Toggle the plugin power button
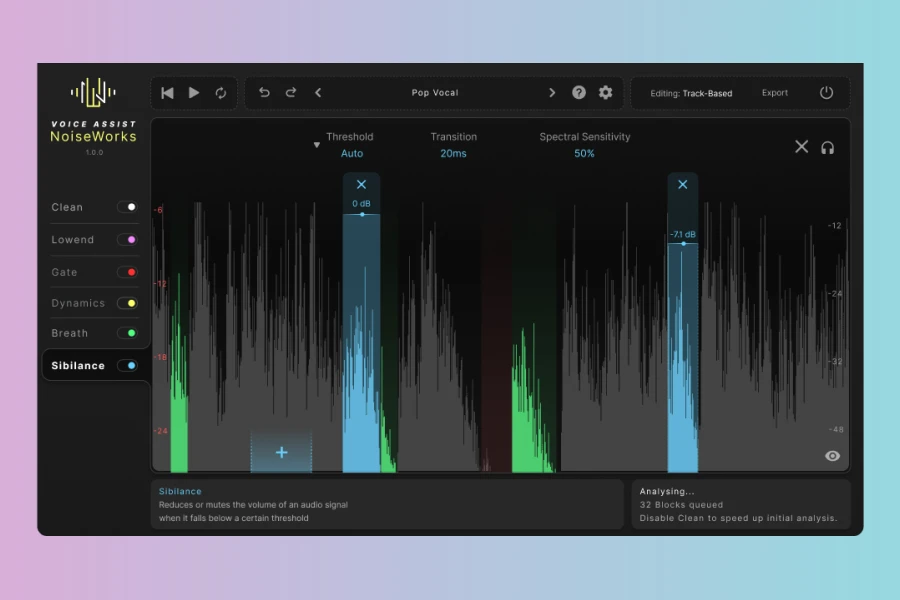900x600 pixels. 826,93
